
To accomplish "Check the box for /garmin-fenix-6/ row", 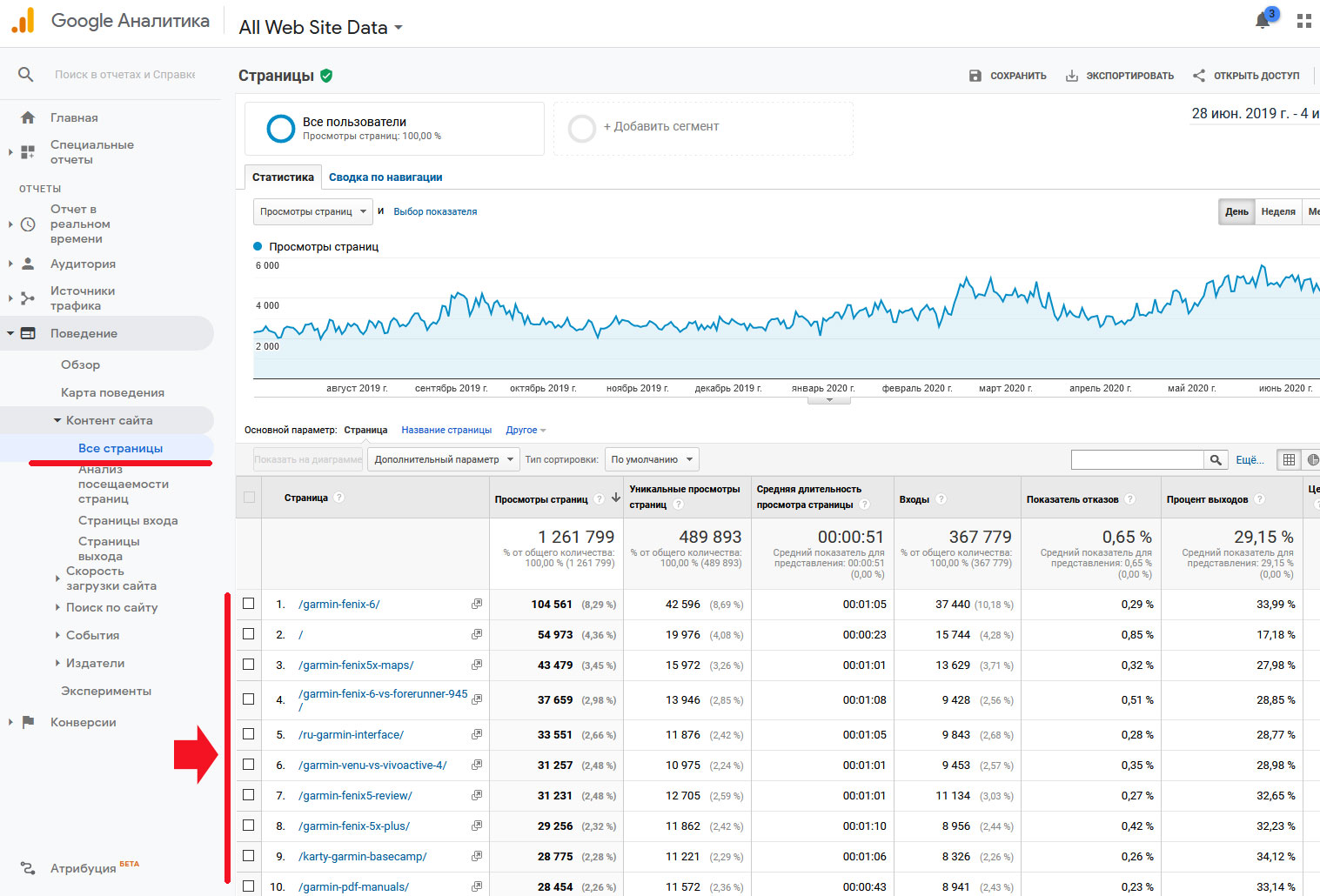I will [249, 604].
